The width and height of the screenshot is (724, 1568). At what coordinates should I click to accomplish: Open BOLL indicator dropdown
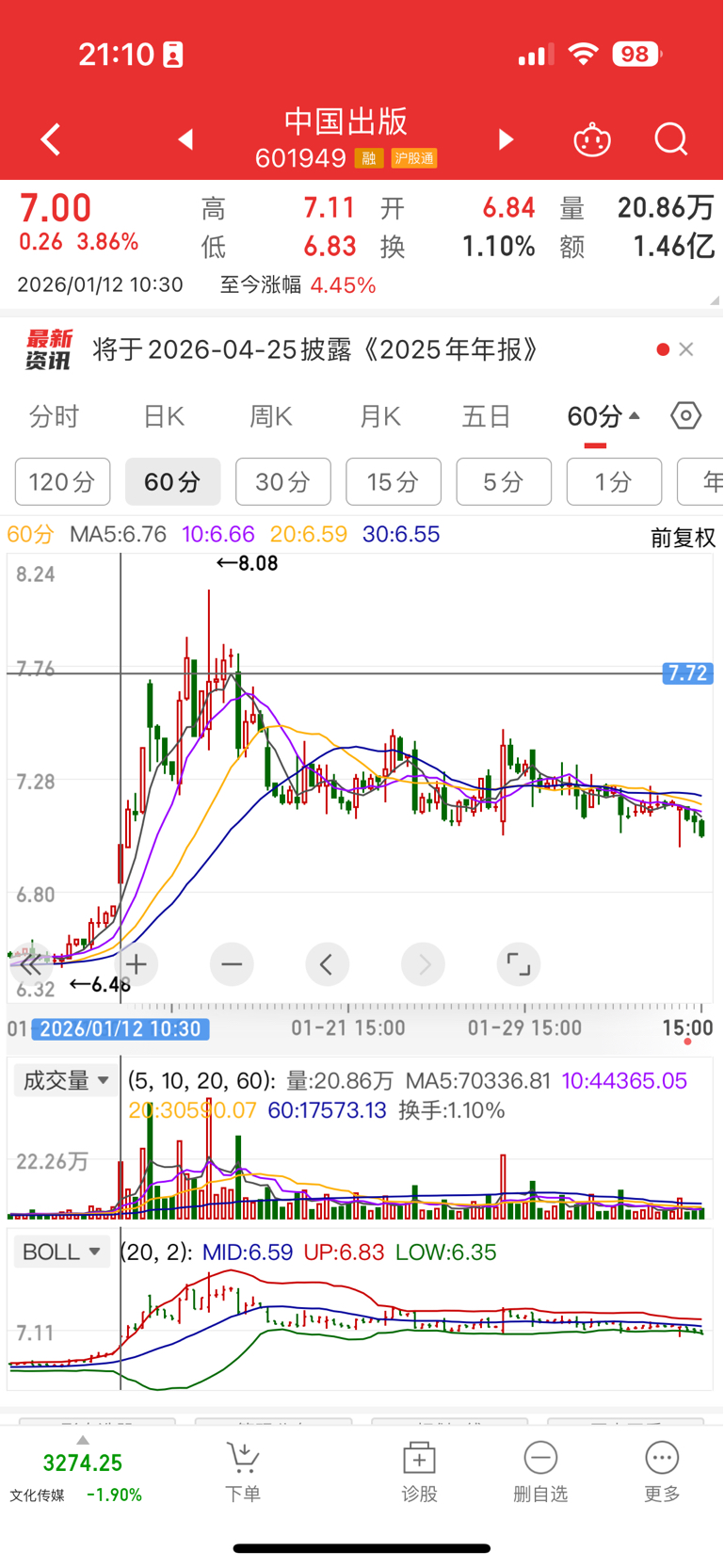click(61, 1252)
